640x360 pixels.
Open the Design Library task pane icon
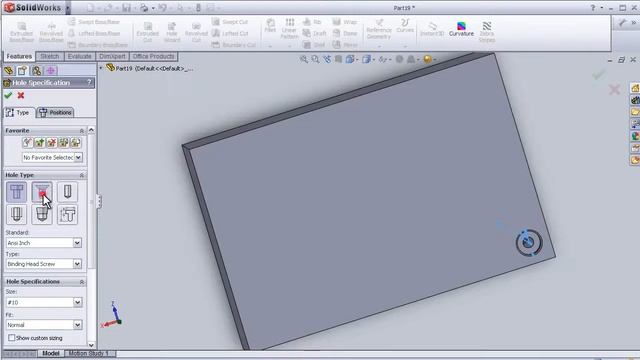(635, 100)
